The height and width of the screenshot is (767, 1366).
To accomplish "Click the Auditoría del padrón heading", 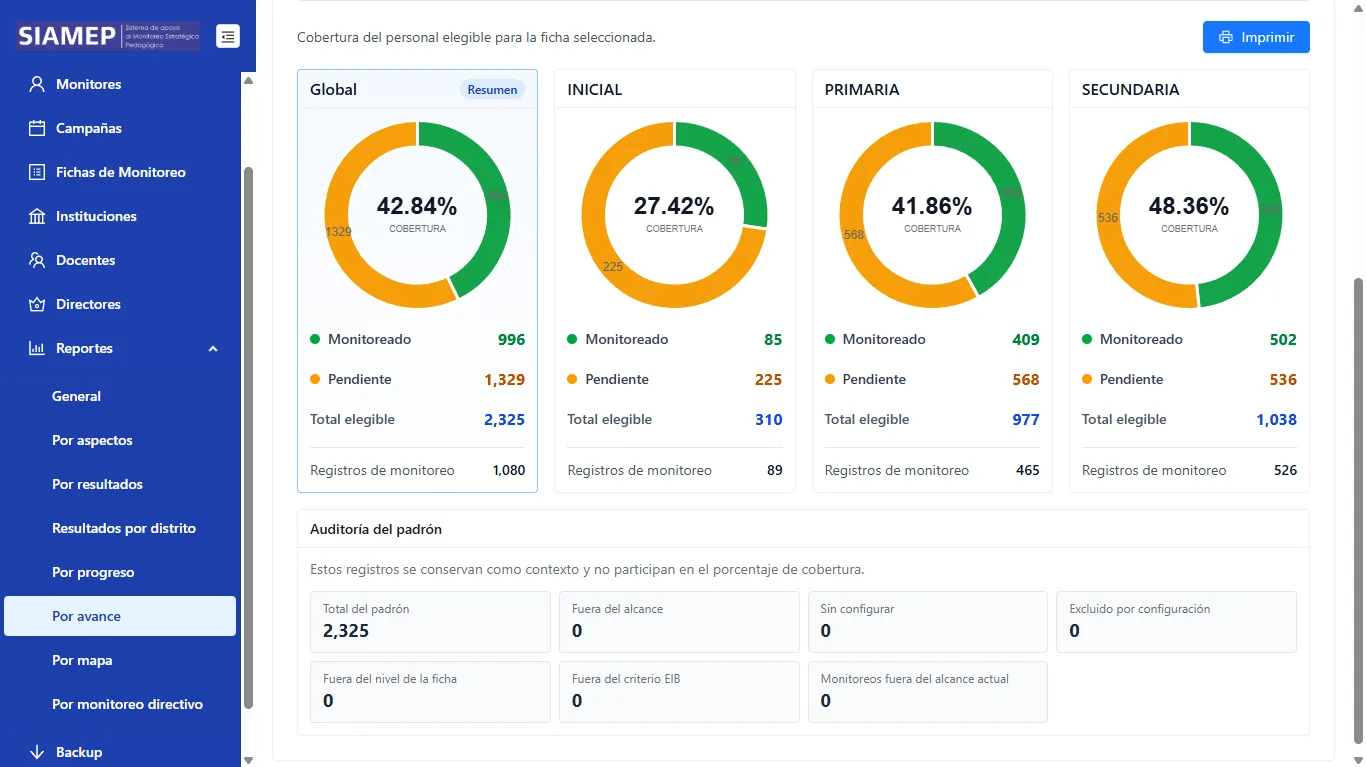I will click(x=376, y=529).
